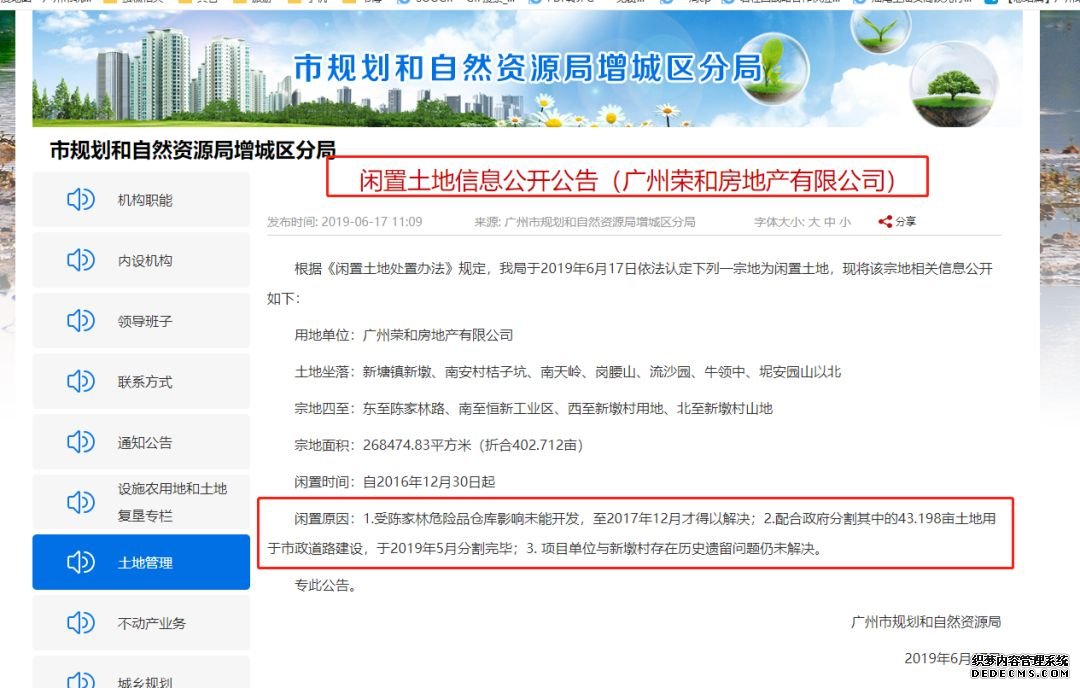Click the 专此公告 closing line

(324, 585)
